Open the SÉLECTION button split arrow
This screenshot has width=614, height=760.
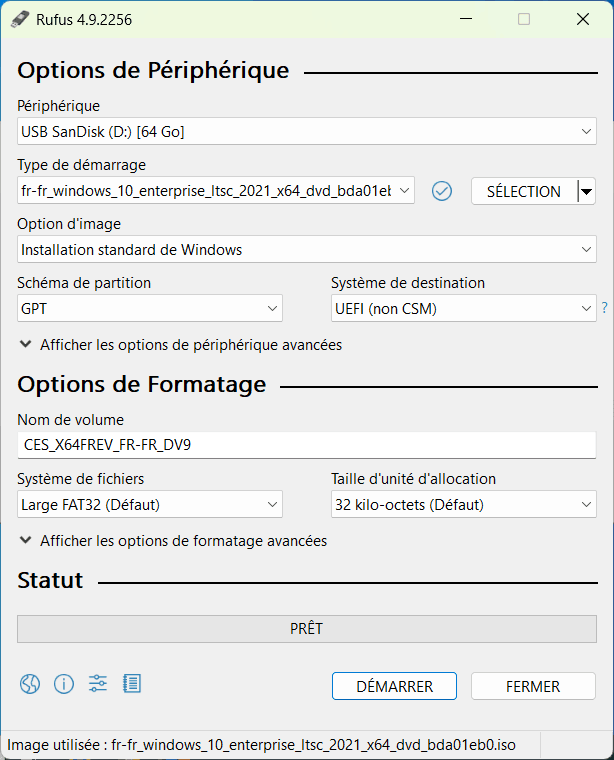point(586,191)
